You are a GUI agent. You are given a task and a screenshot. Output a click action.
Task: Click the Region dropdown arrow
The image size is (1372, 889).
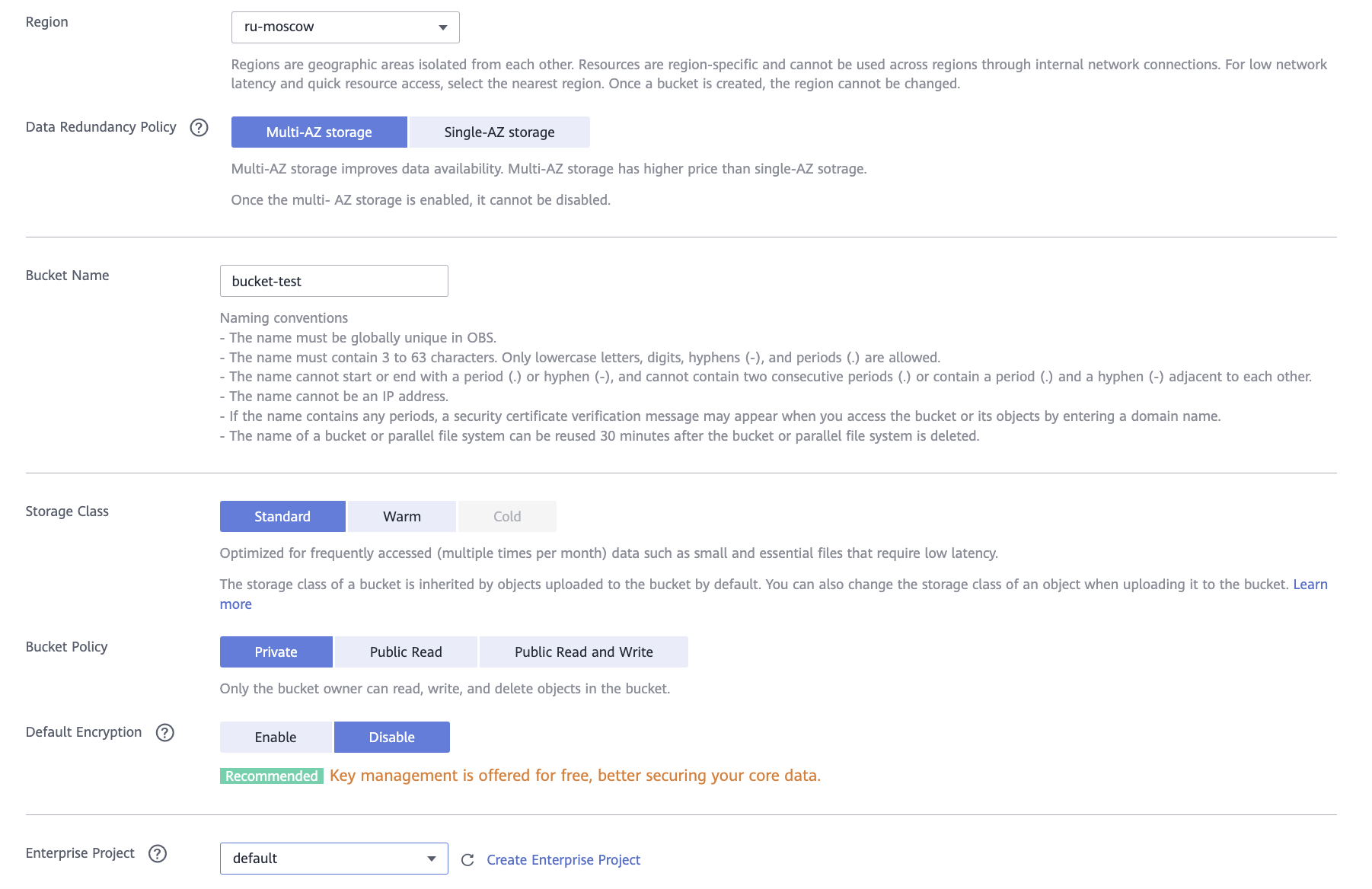pyautogui.click(x=442, y=27)
